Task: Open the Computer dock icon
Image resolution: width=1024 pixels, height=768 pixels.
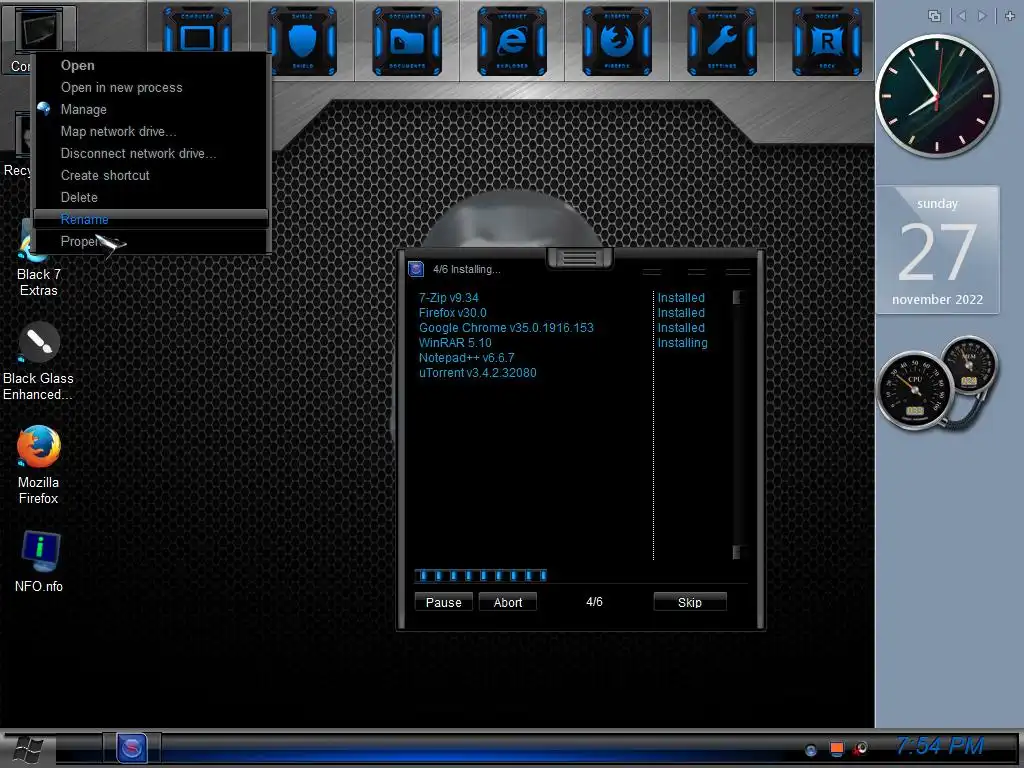Action: click(x=197, y=40)
